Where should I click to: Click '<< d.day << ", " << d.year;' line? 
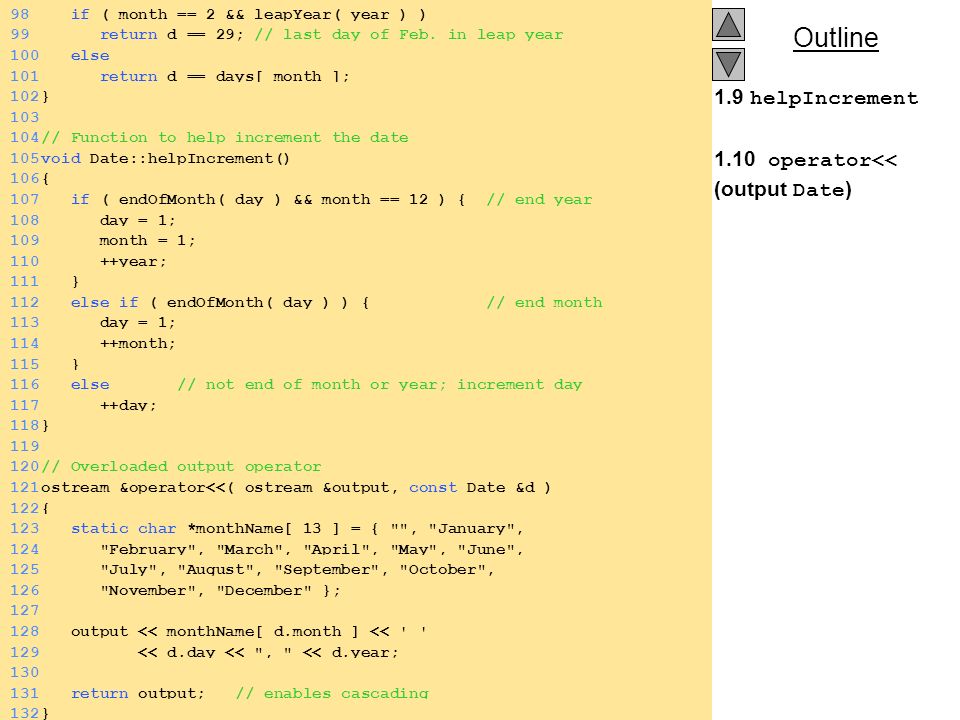pos(268,651)
